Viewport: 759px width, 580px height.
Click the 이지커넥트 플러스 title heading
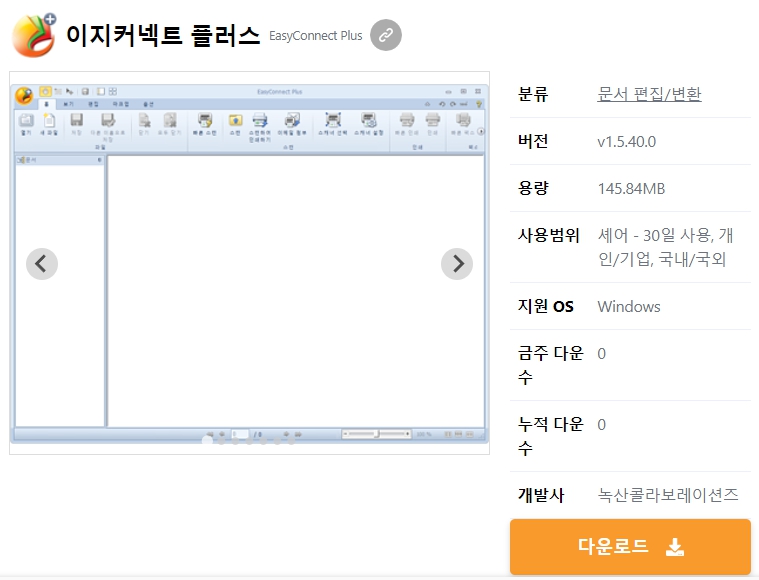pyautogui.click(x=163, y=35)
